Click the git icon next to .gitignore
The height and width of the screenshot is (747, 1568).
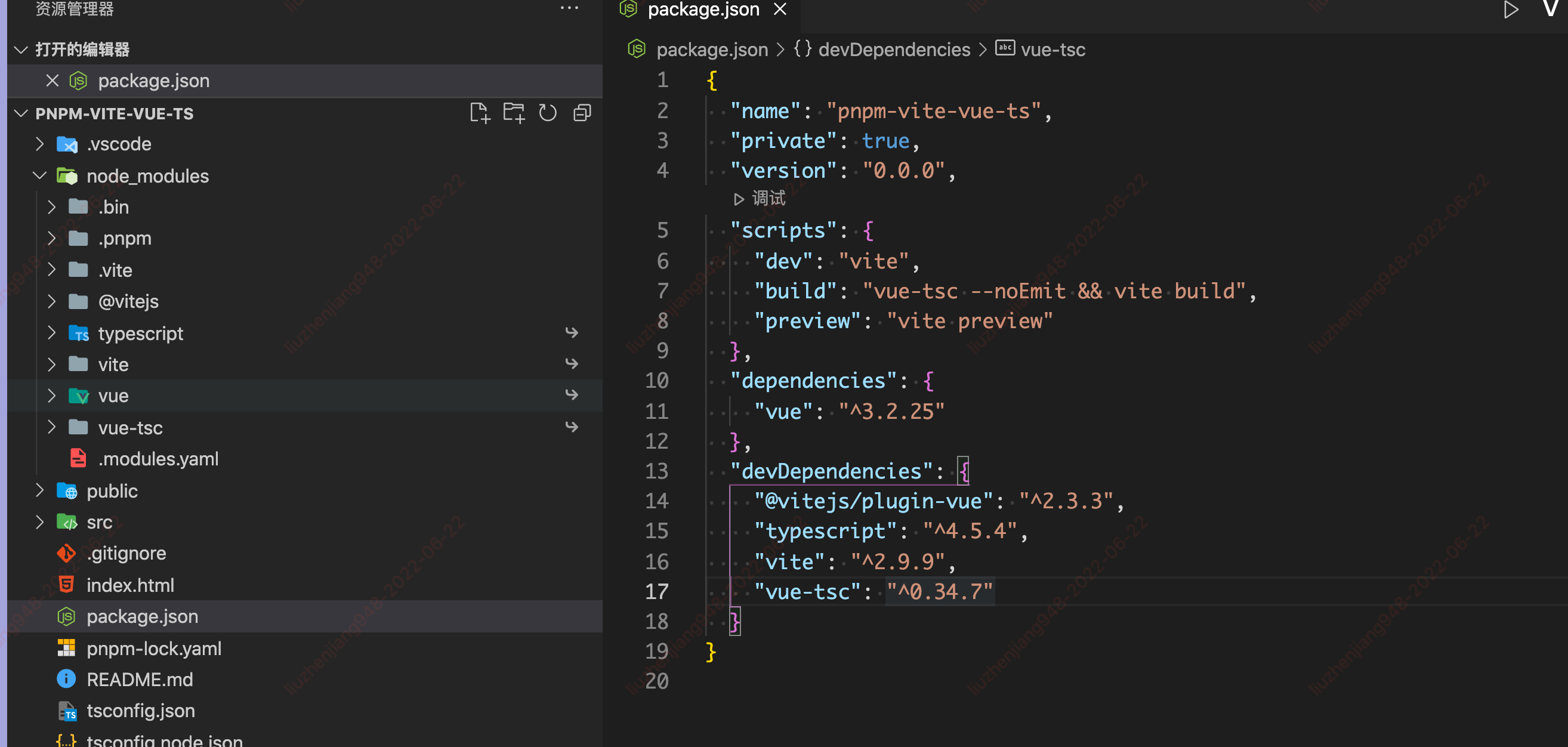(x=66, y=554)
